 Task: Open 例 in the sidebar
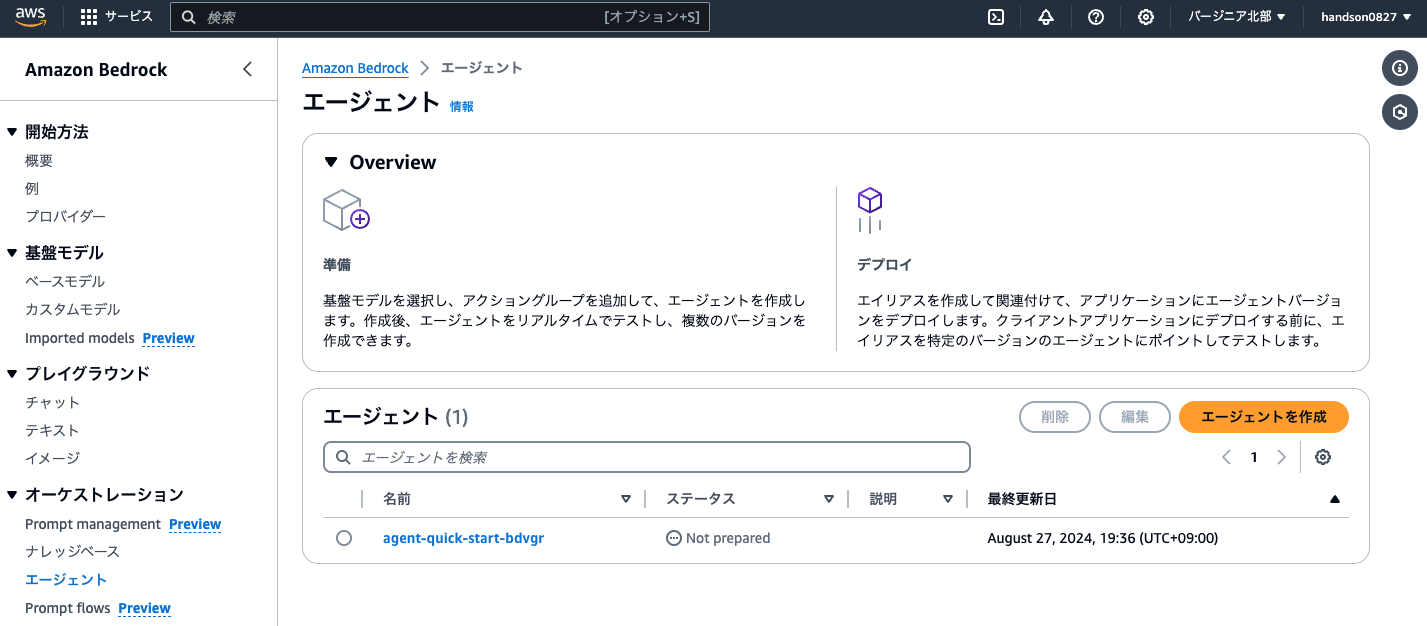(x=32, y=189)
